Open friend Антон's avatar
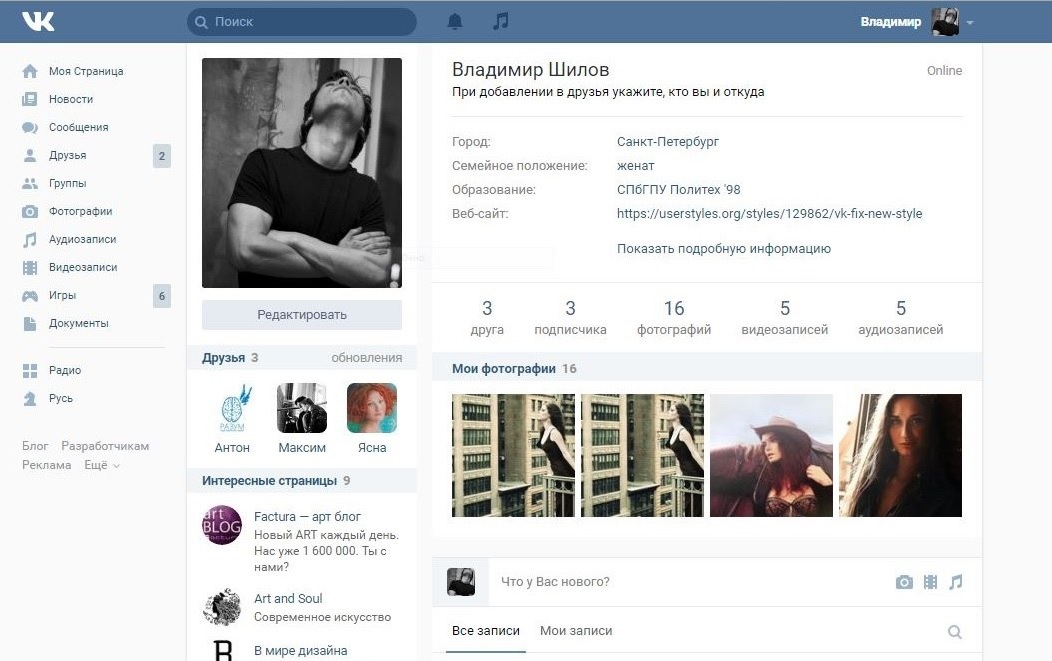 point(232,408)
